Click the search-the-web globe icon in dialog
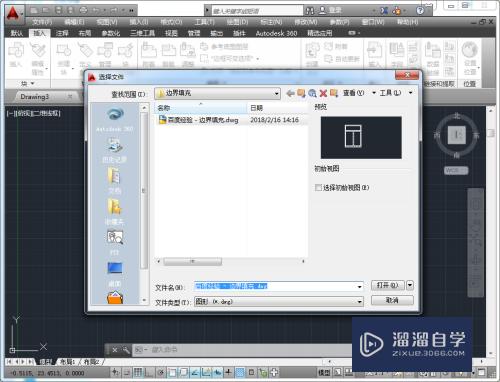500x382 pixels. click(x=312, y=93)
